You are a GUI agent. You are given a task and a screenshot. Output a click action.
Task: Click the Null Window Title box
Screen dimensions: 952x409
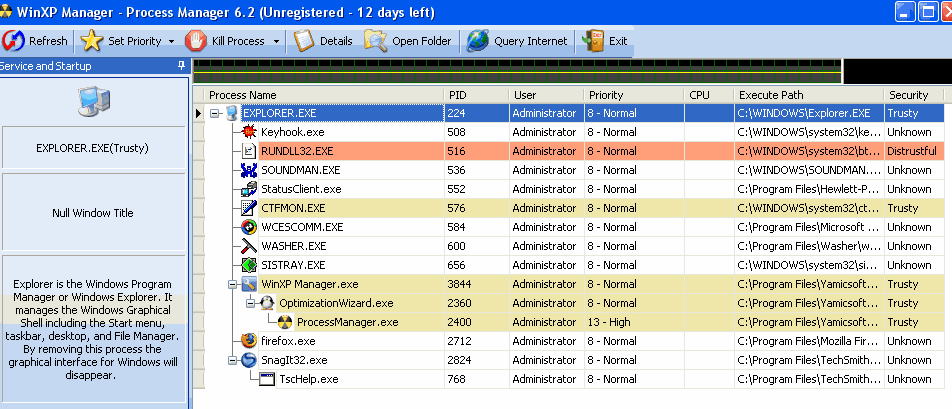pyautogui.click(x=94, y=212)
